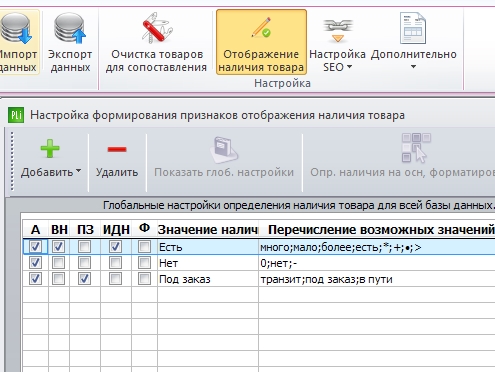Enable ВН checkbox in Нет row
The image size is (495, 372).
tap(58, 263)
